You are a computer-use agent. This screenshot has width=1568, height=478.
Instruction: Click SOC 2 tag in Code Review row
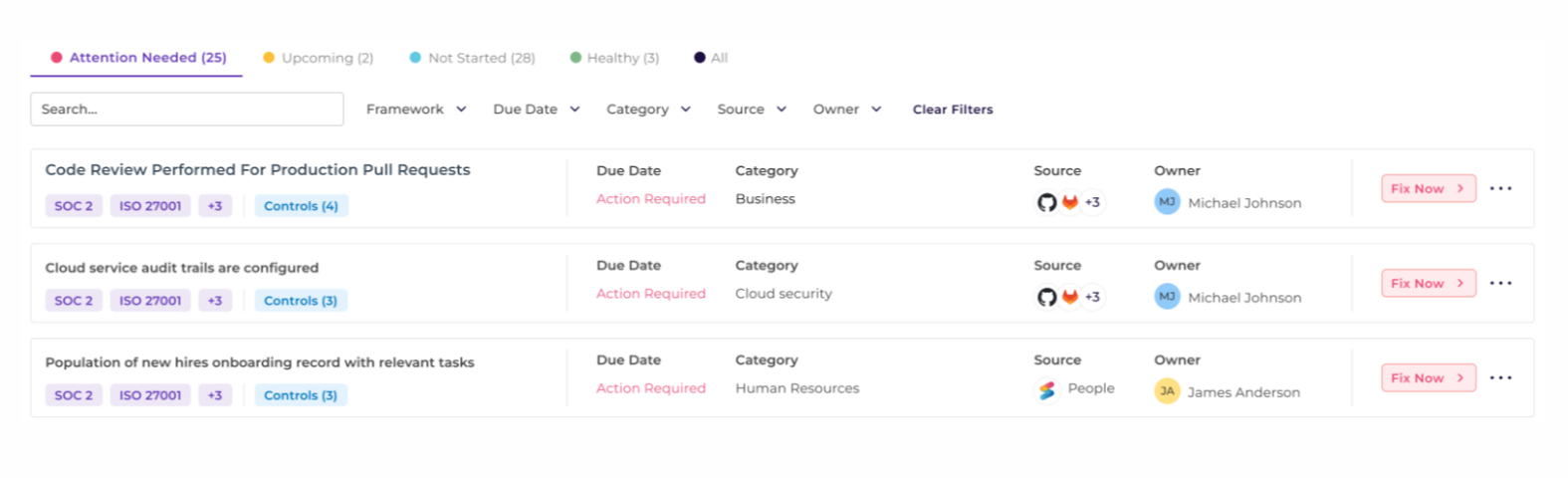pyautogui.click(x=74, y=206)
